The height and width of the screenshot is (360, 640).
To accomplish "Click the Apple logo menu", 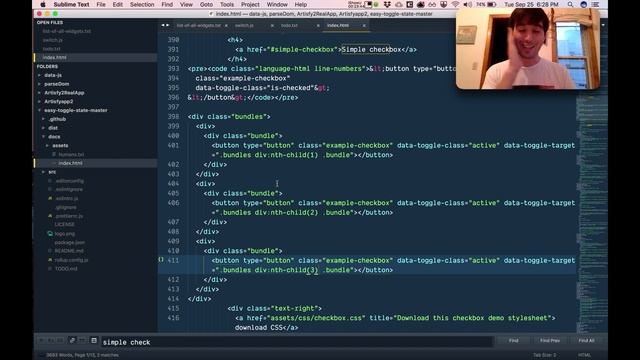I will pyautogui.click(x=42, y=4).
